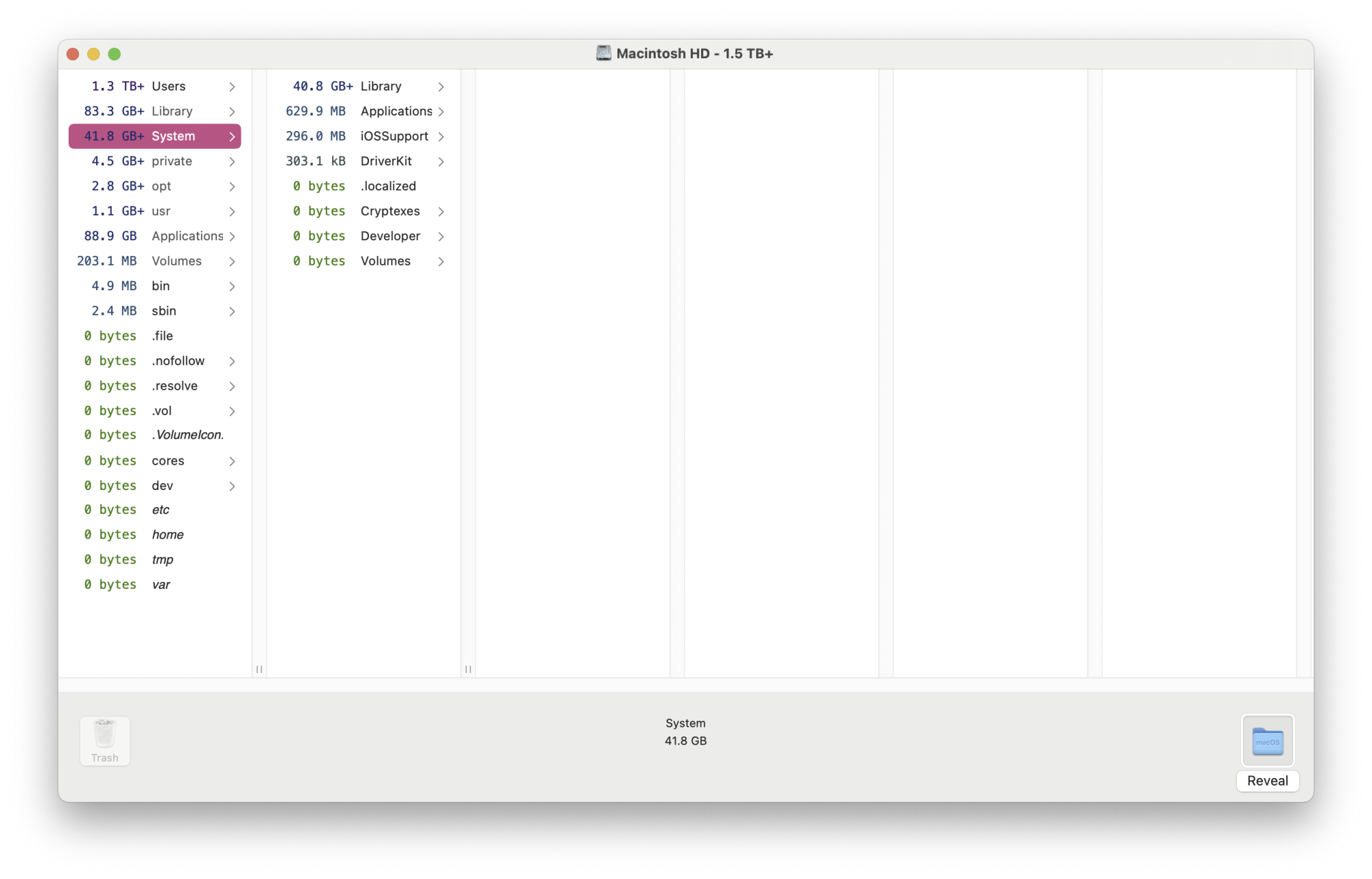Select the .VolumeIcon. file entry
The height and width of the screenshot is (879, 1372).
(x=155, y=435)
